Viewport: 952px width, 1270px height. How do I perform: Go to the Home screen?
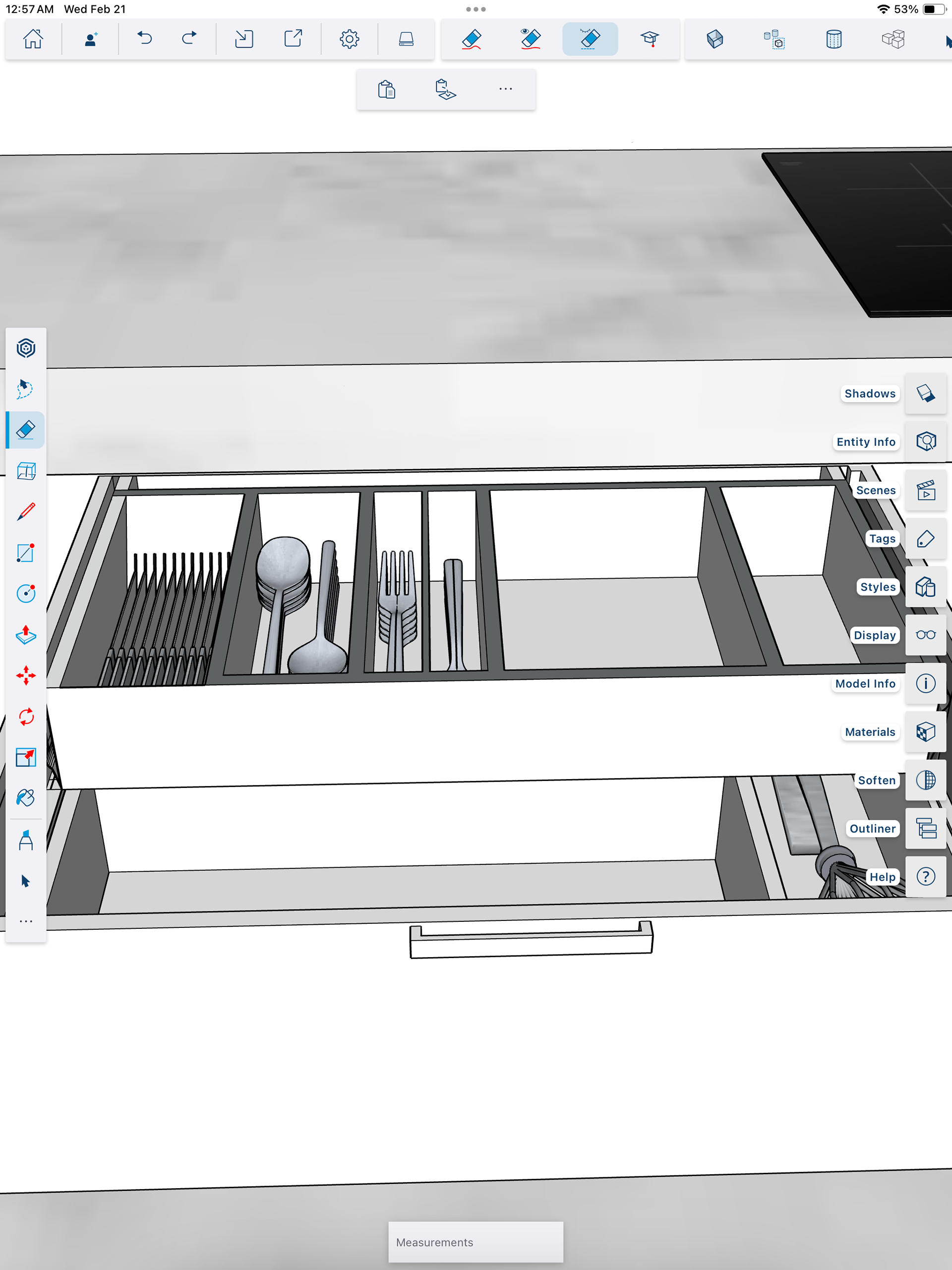coord(33,39)
